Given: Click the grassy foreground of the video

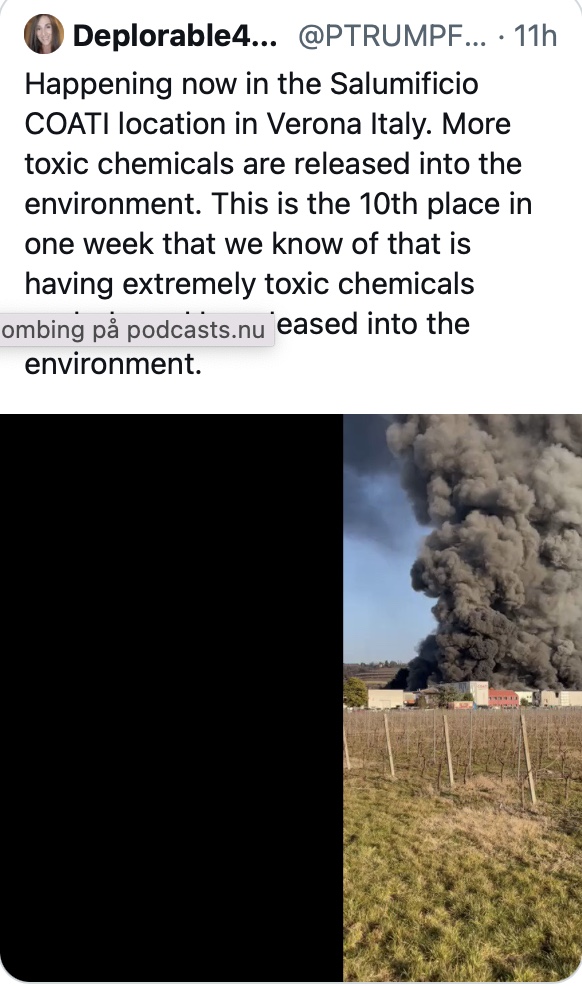Looking at the screenshot, I should [462, 893].
